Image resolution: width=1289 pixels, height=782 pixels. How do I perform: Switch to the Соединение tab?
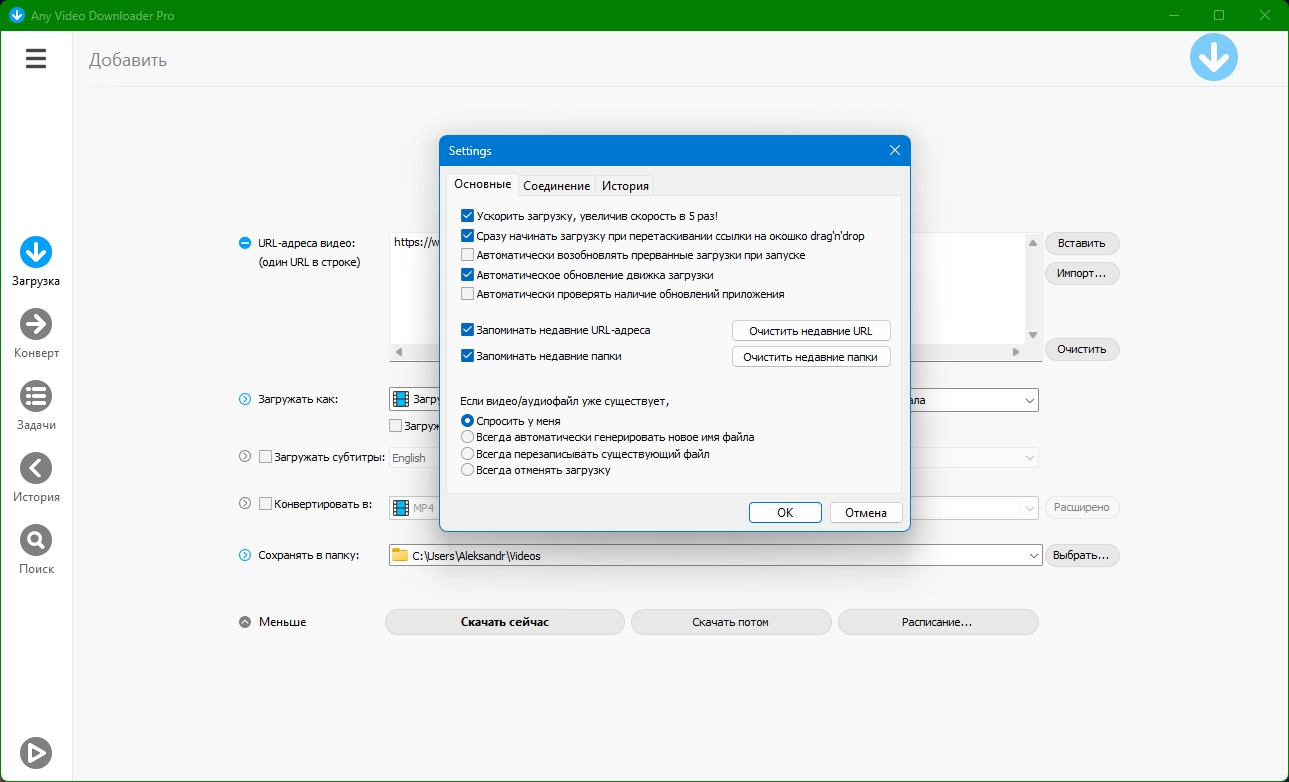[557, 185]
